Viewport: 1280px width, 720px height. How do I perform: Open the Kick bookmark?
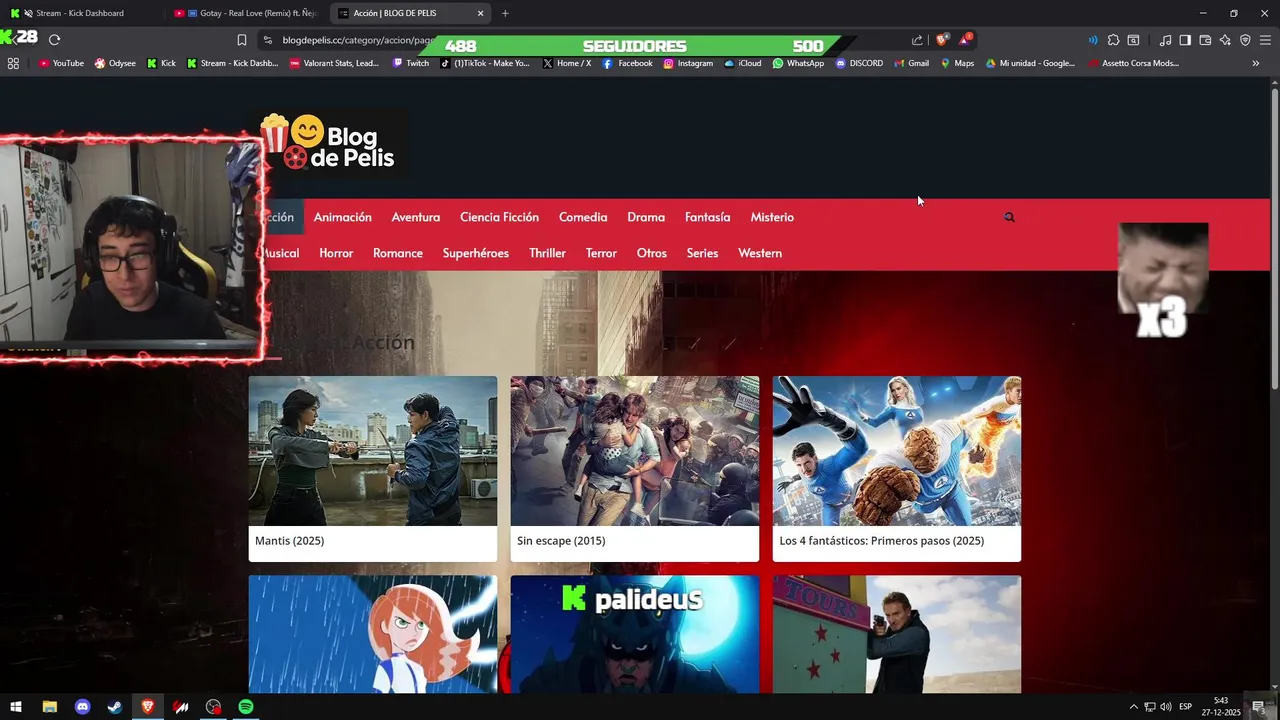pyautogui.click(x=161, y=63)
